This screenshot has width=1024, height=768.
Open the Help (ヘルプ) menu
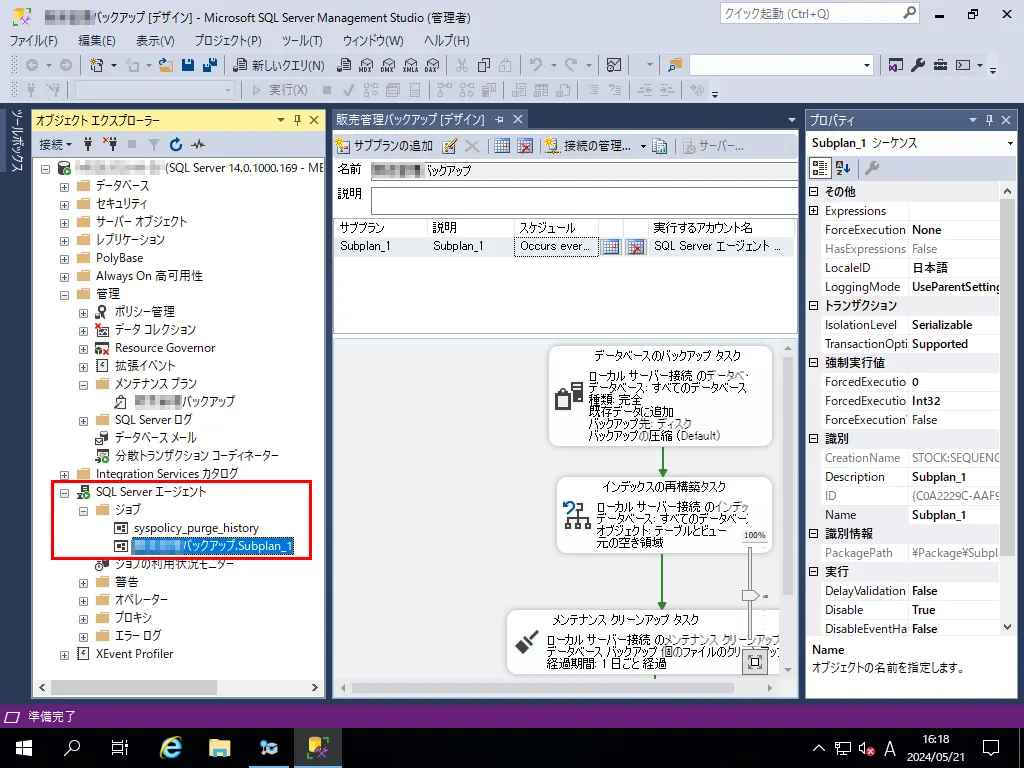(x=446, y=40)
